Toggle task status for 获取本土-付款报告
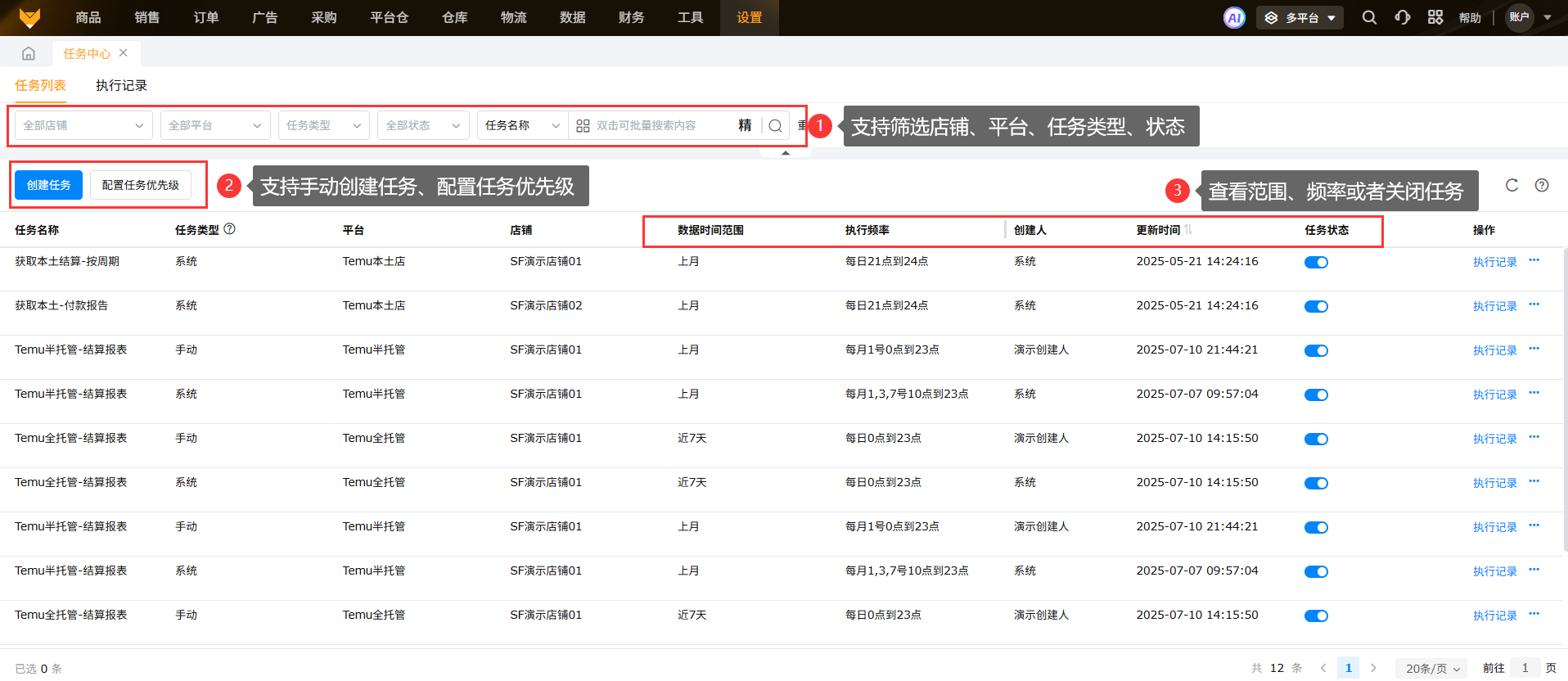1568x681 pixels. pos(1316,307)
